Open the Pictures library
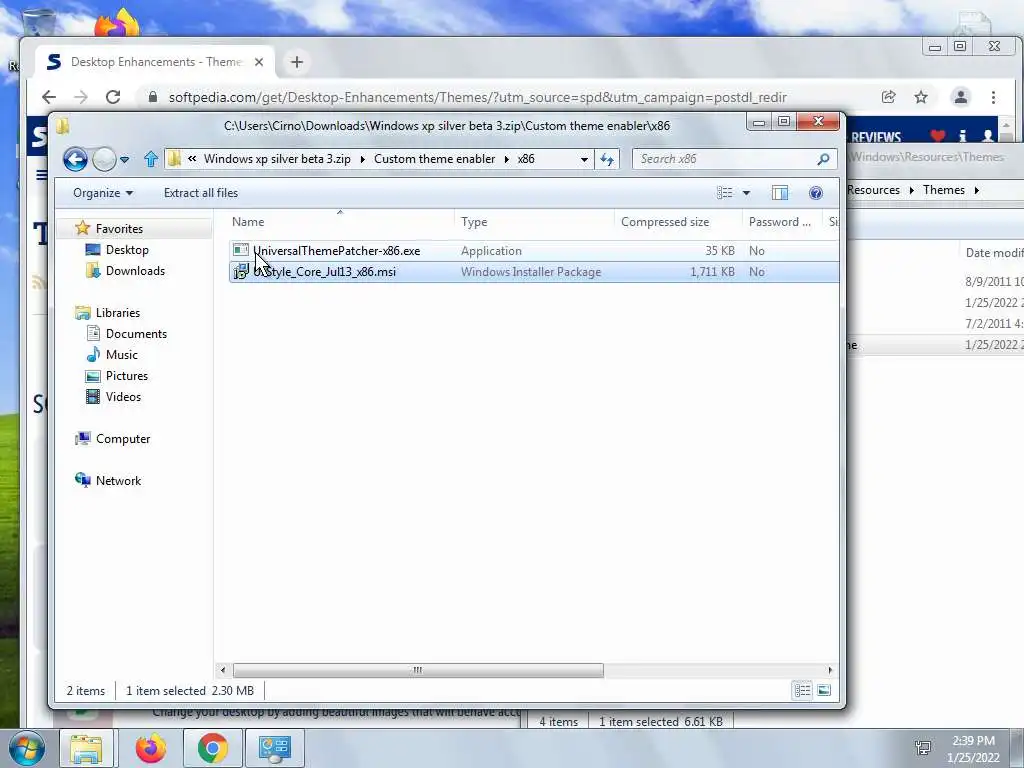1024x768 pixels. click(127, 376)
